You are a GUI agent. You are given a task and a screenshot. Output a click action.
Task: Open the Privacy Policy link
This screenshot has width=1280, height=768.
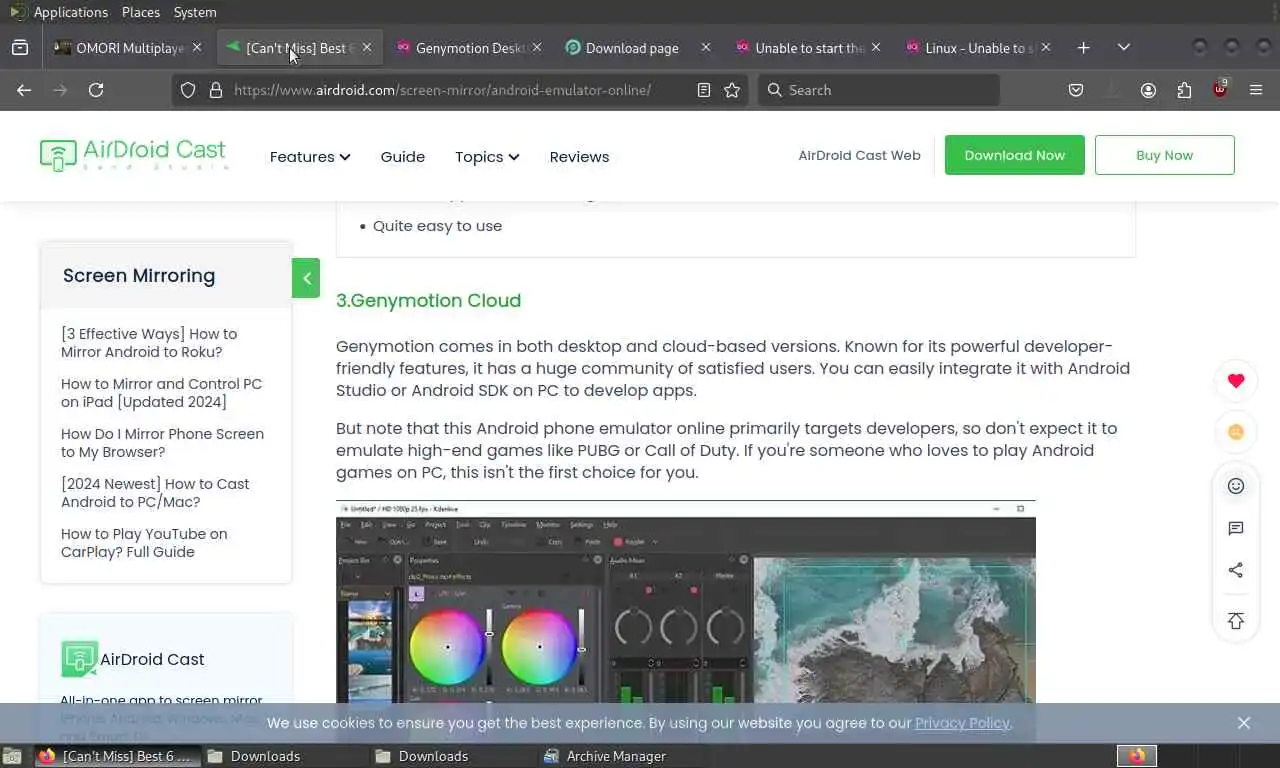(x=962, y=723)
